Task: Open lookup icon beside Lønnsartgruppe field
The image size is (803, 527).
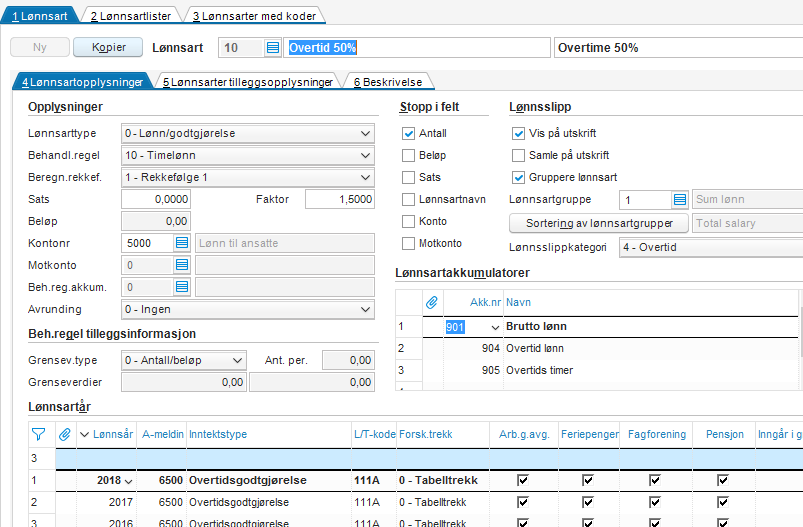Action: pos(680,199)
